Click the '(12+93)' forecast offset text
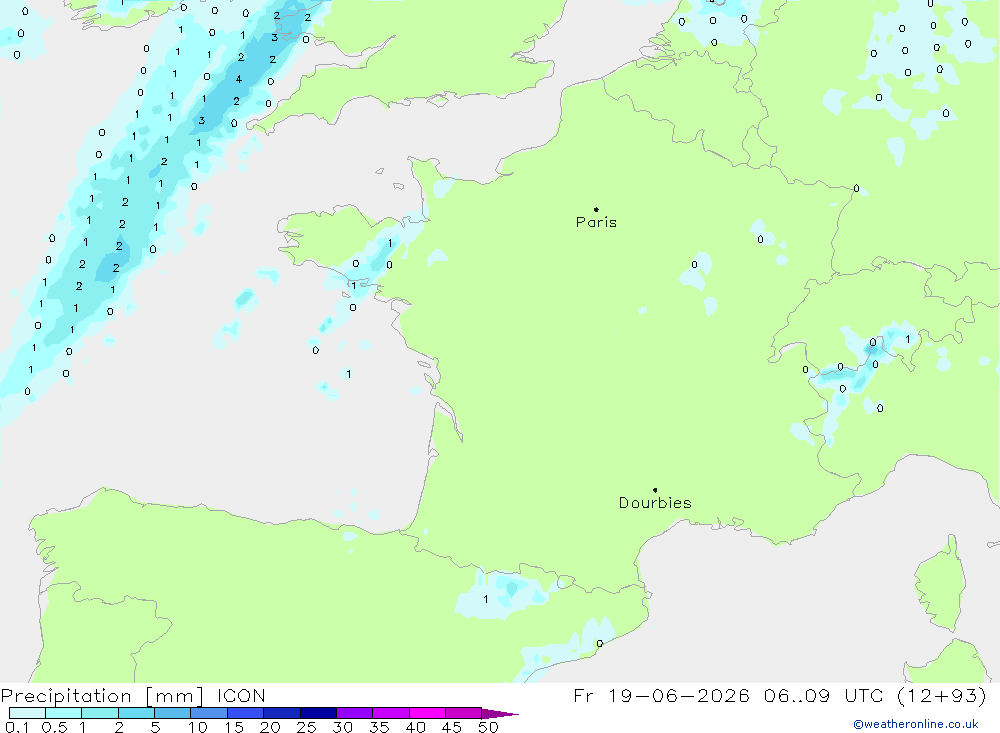Image resolution: width=1000 pixels, height=733 pixels. click(941, 695)
